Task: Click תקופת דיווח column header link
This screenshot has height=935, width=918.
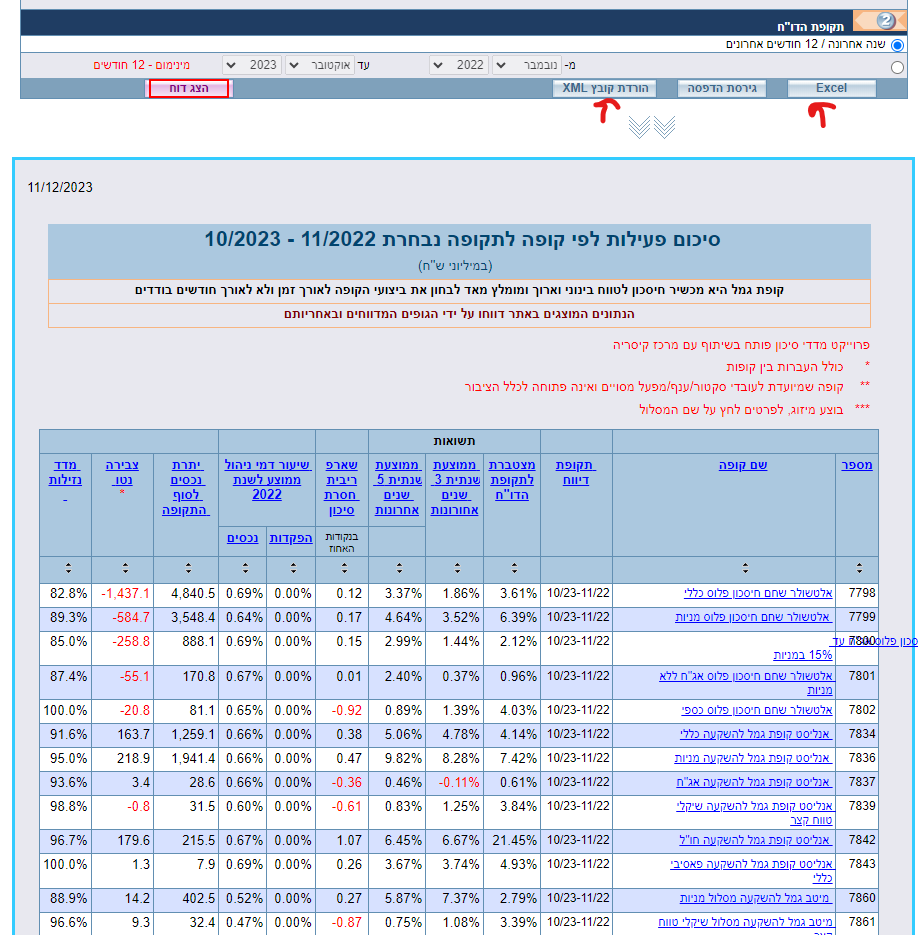Action: point(576,472)
